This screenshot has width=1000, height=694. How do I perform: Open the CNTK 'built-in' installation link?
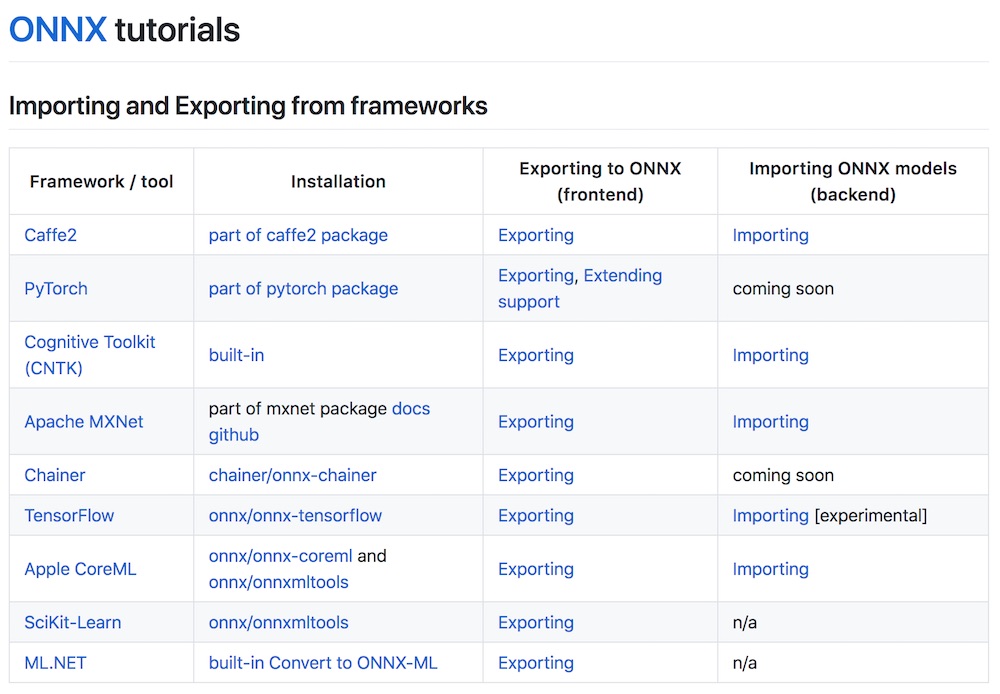click(x=236, y=355)
